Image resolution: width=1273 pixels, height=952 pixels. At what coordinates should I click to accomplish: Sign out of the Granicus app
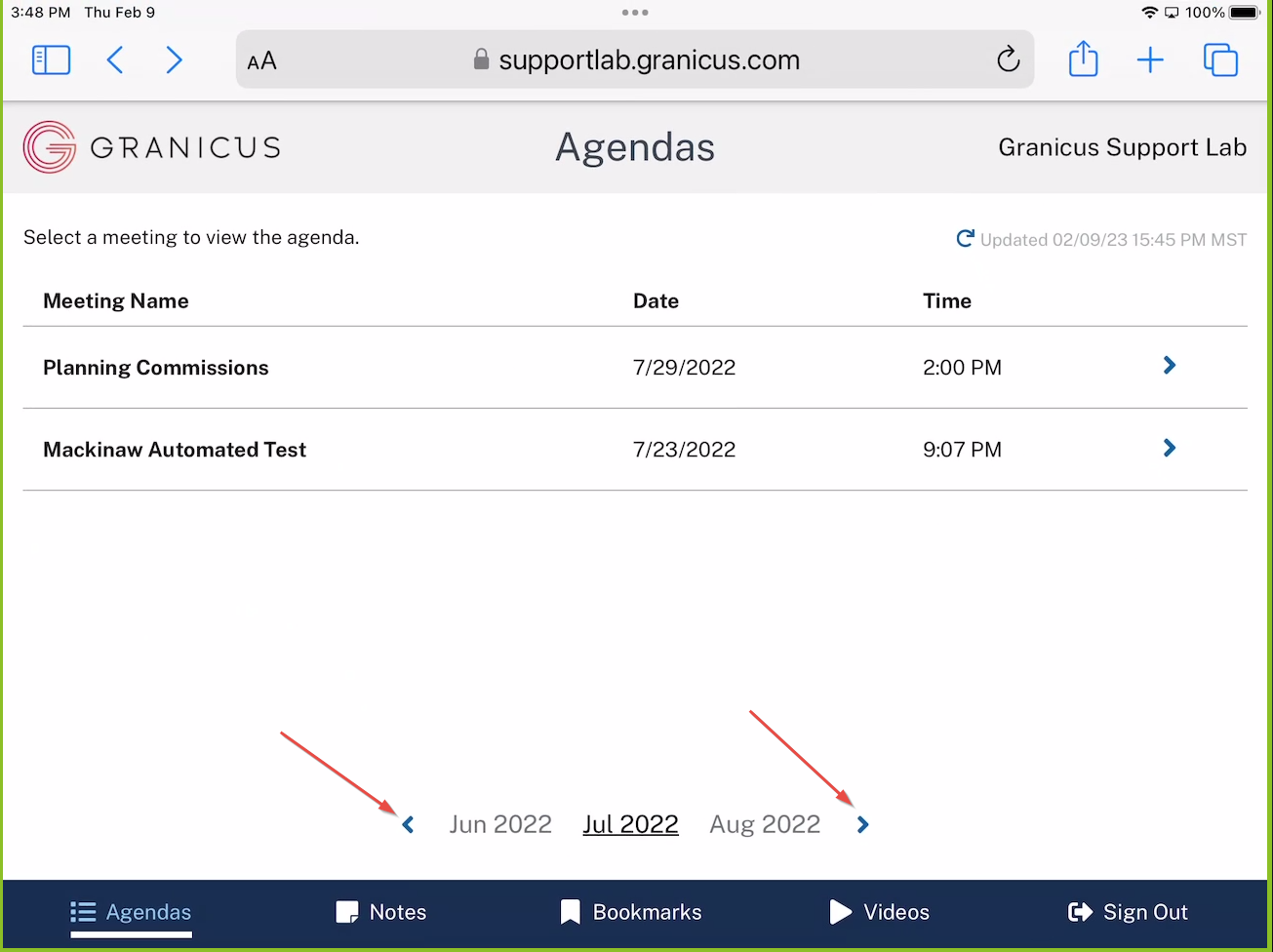point(1128,913)
